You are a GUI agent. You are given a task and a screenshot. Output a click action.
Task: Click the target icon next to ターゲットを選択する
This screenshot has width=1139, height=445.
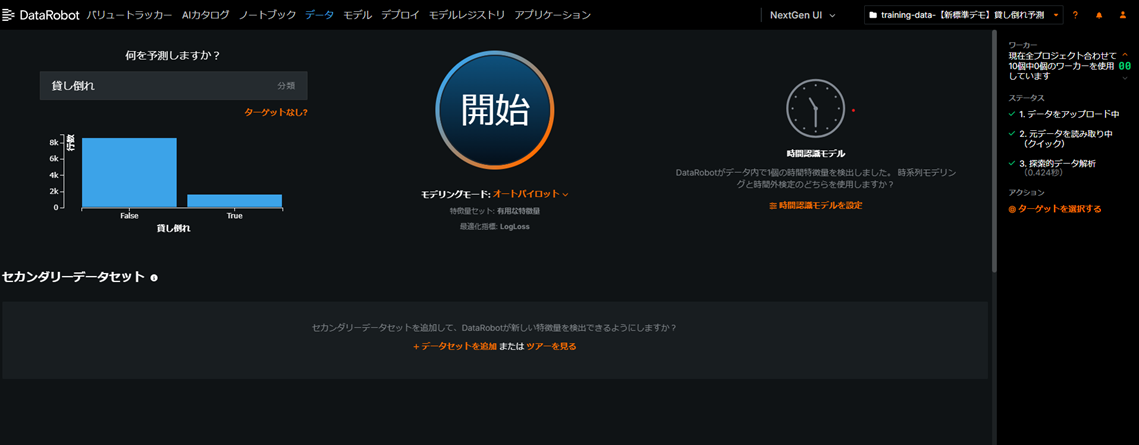pyautogui.click(x=1012, y=209)
